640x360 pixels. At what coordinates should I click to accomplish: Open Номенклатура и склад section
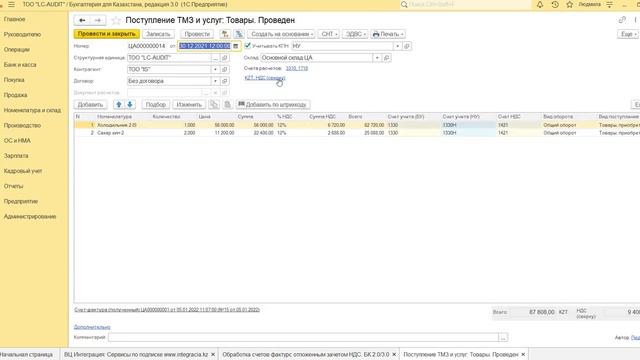point(32,110)
